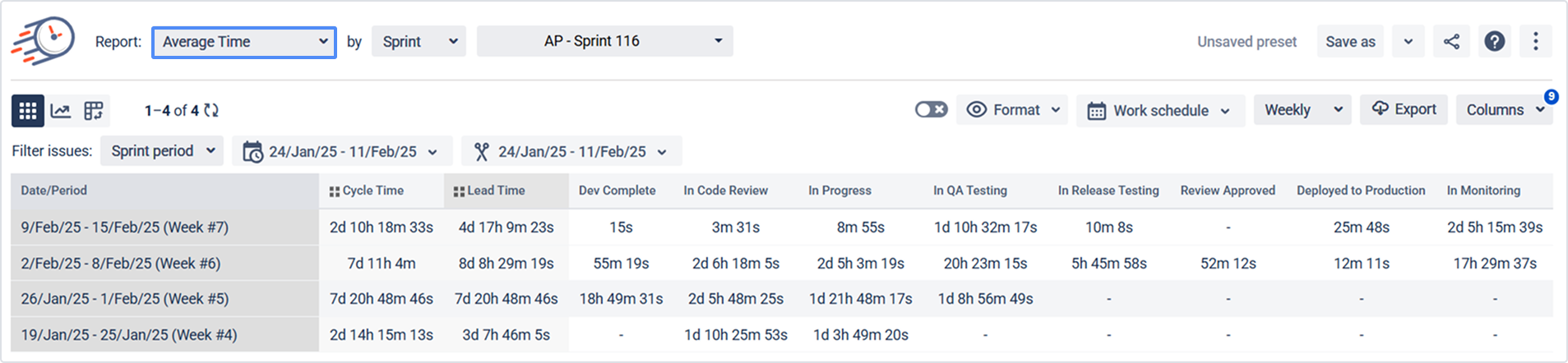
Task: Choose a sprint from AP - Sprint 116
Action: (604, 41)
